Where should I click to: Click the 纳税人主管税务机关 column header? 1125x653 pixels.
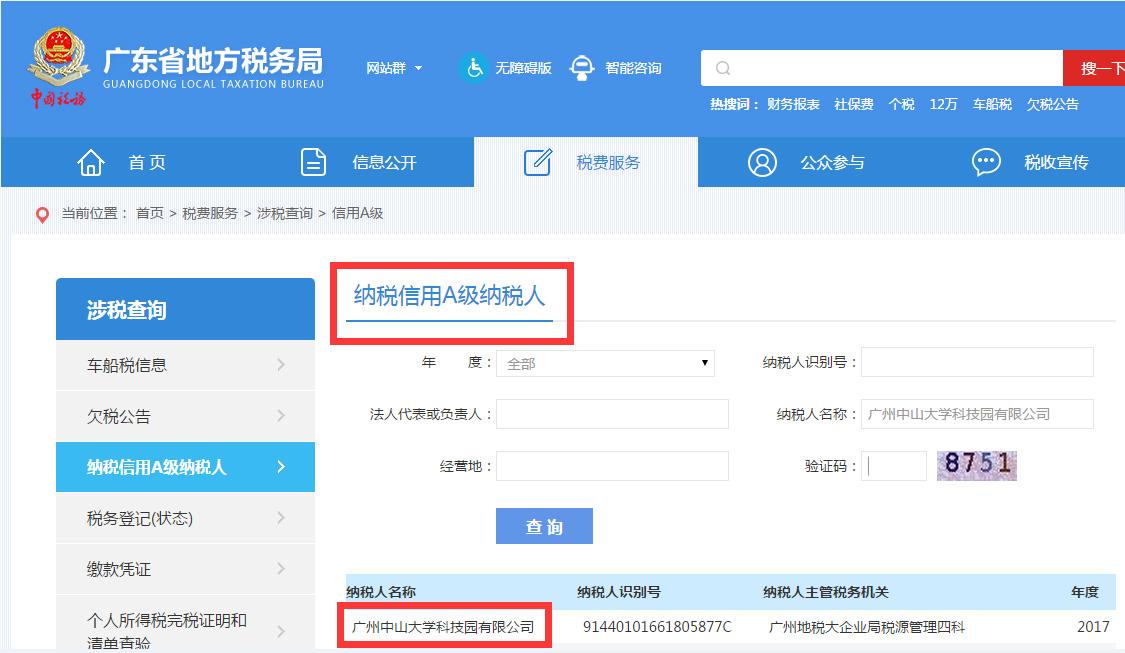(x=826, y=592)
